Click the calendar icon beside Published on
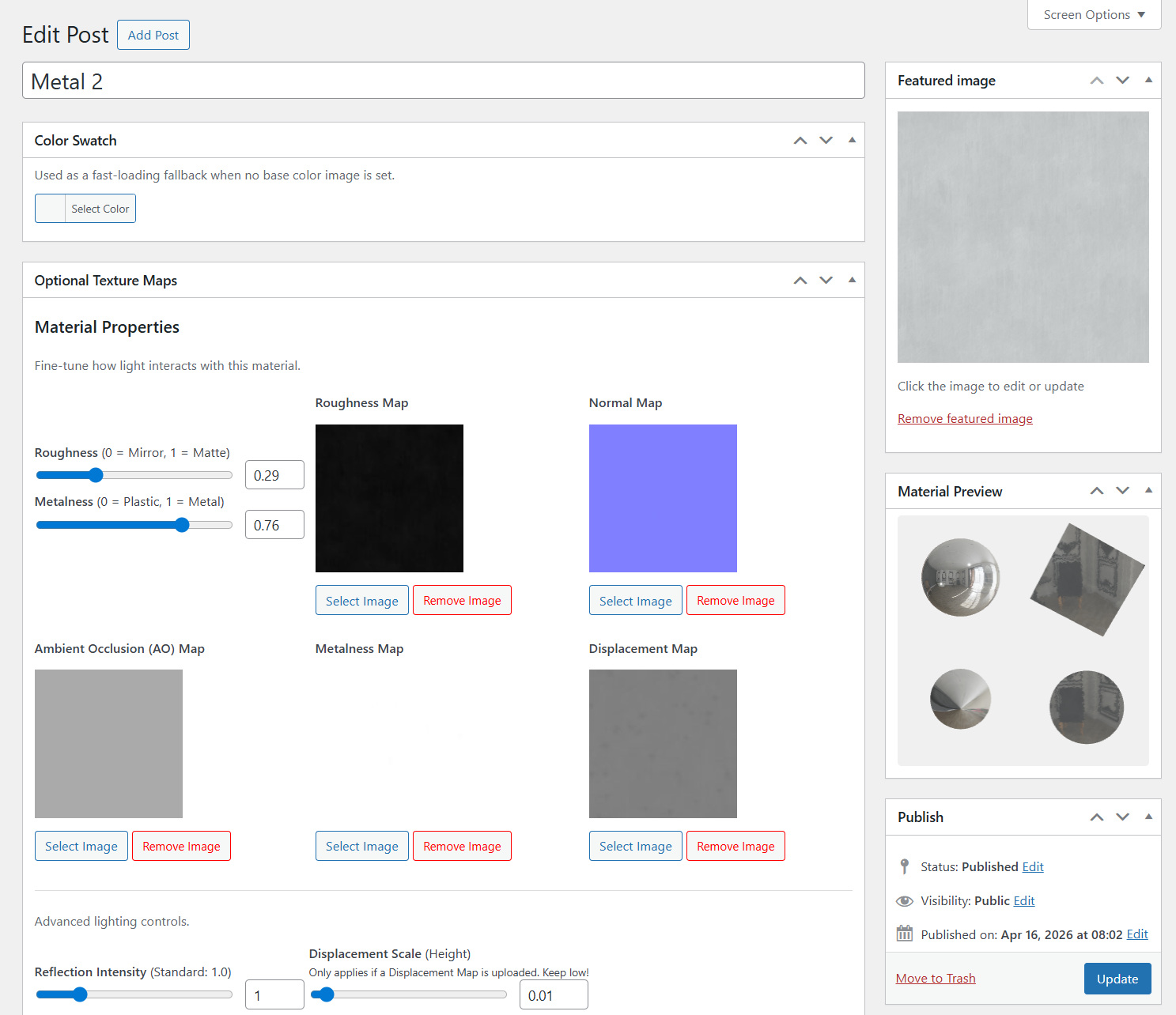1176x1015 pixels. click(904, 934)
